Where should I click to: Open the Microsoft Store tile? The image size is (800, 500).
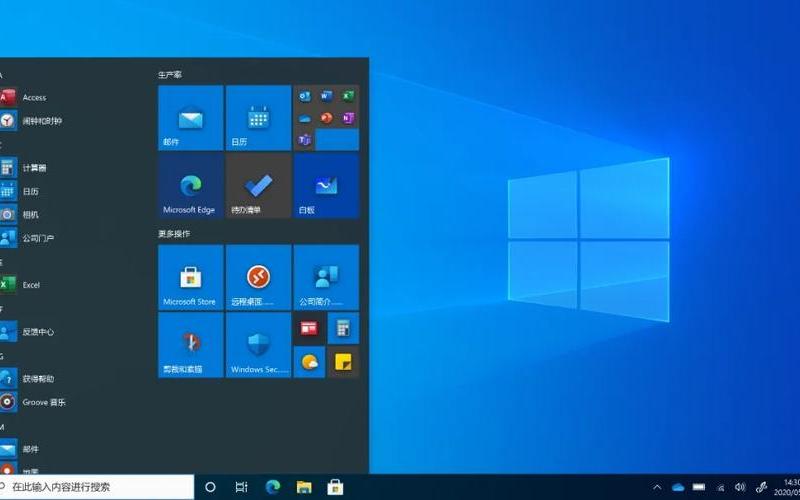[191, 278]
